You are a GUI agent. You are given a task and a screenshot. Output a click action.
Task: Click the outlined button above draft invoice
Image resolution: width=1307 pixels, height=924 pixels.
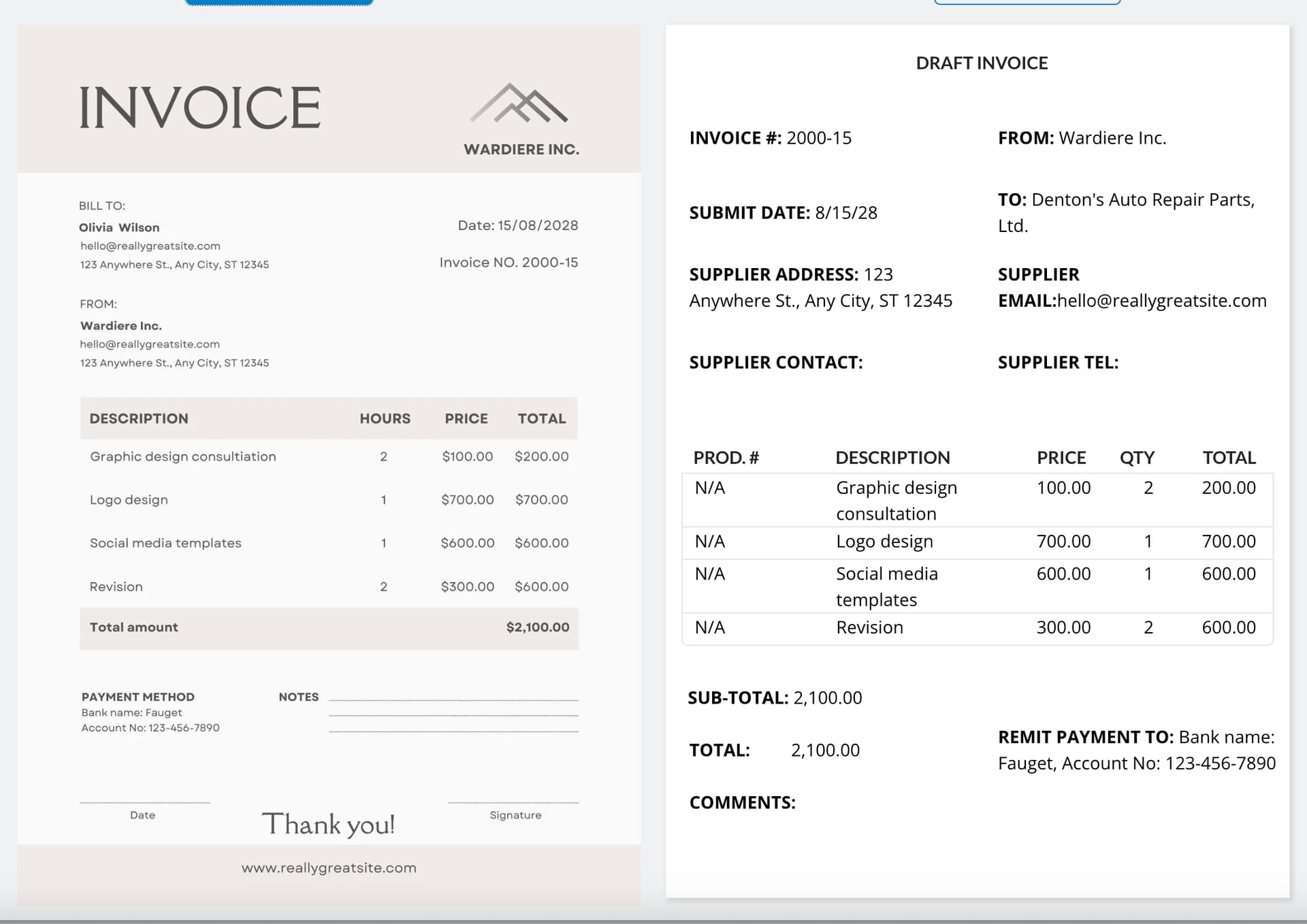[1027, 3]
